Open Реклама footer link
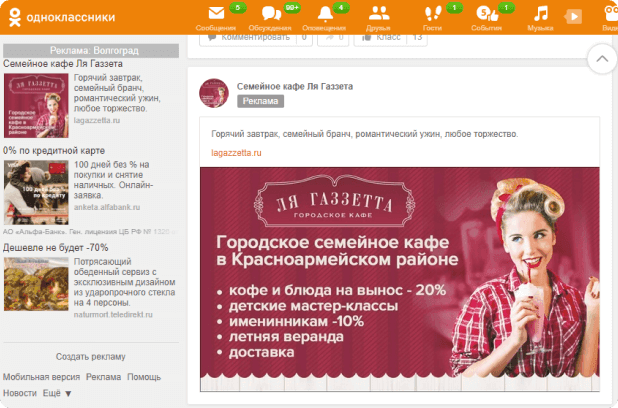Image resolution: width=618 pixels, height=408 pixels. 103,377
